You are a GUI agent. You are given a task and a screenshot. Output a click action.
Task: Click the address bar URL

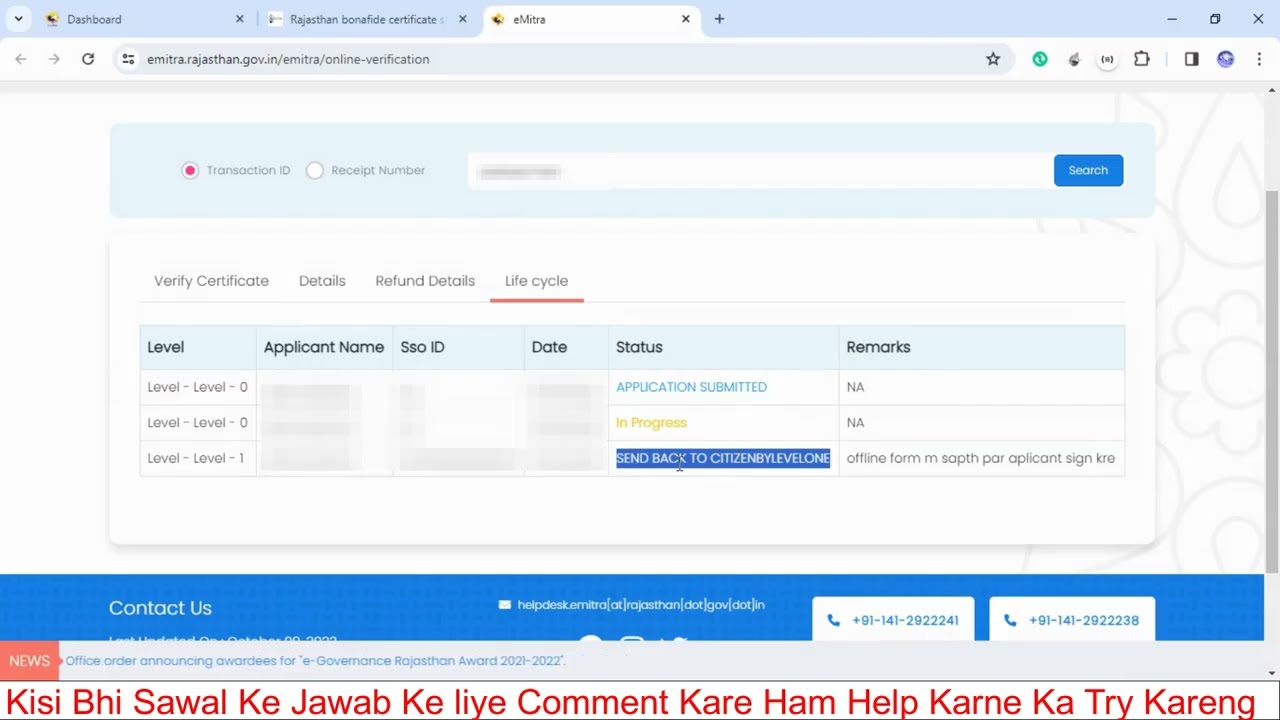(x=288, y=59)
